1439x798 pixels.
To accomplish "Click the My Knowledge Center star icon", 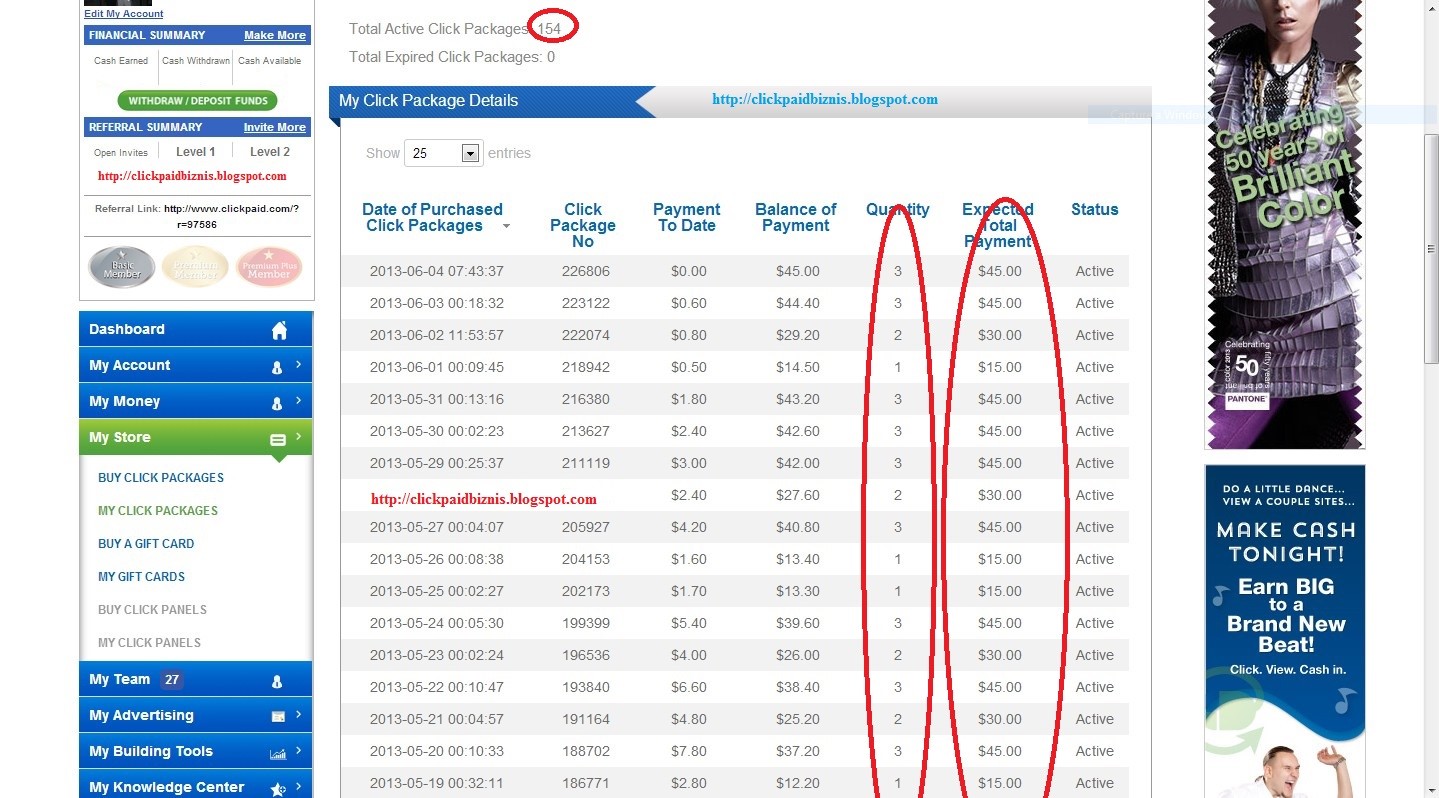I will click(278, 789).
